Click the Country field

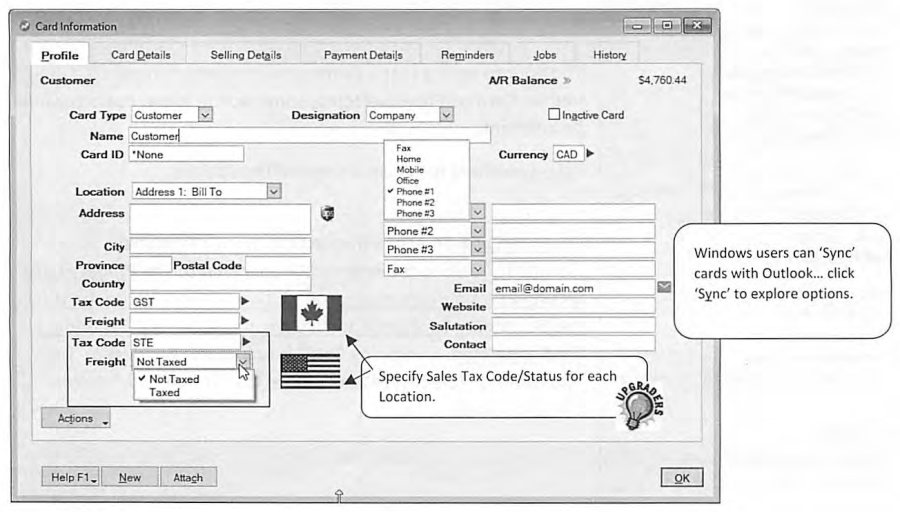click(220, 283)
